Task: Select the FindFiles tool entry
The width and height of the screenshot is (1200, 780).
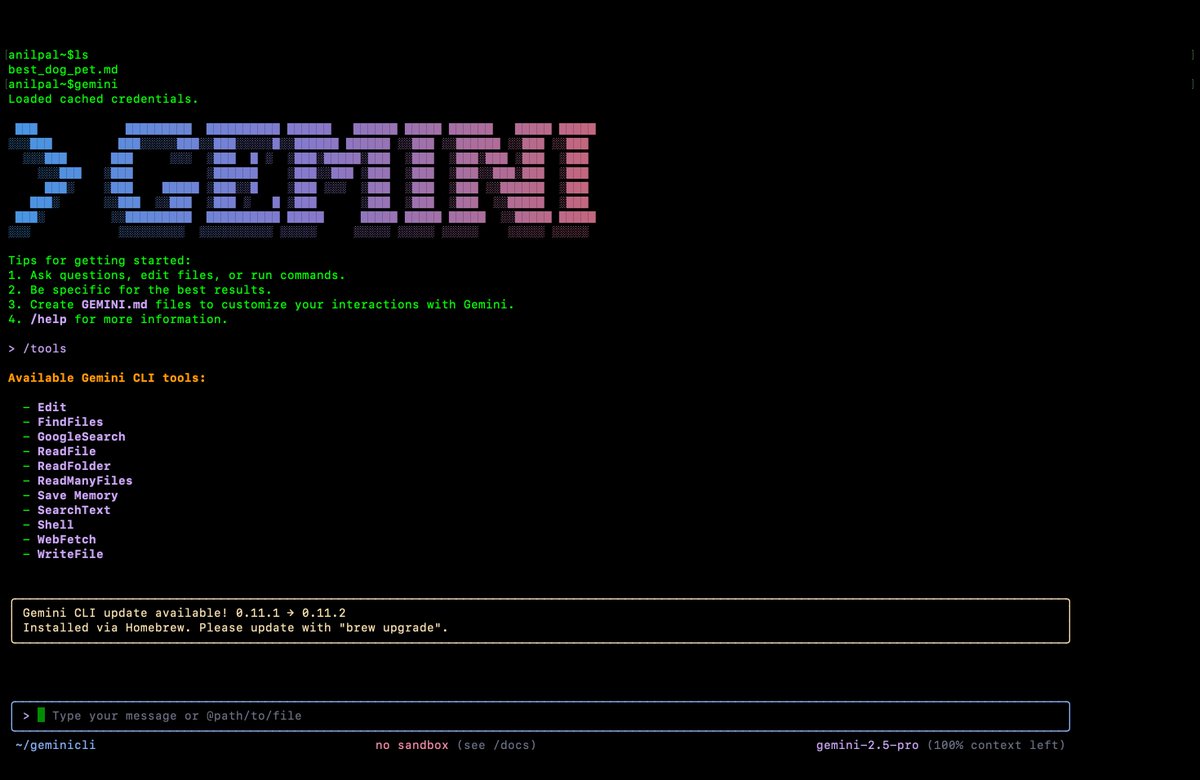Action: click(69, 421)
